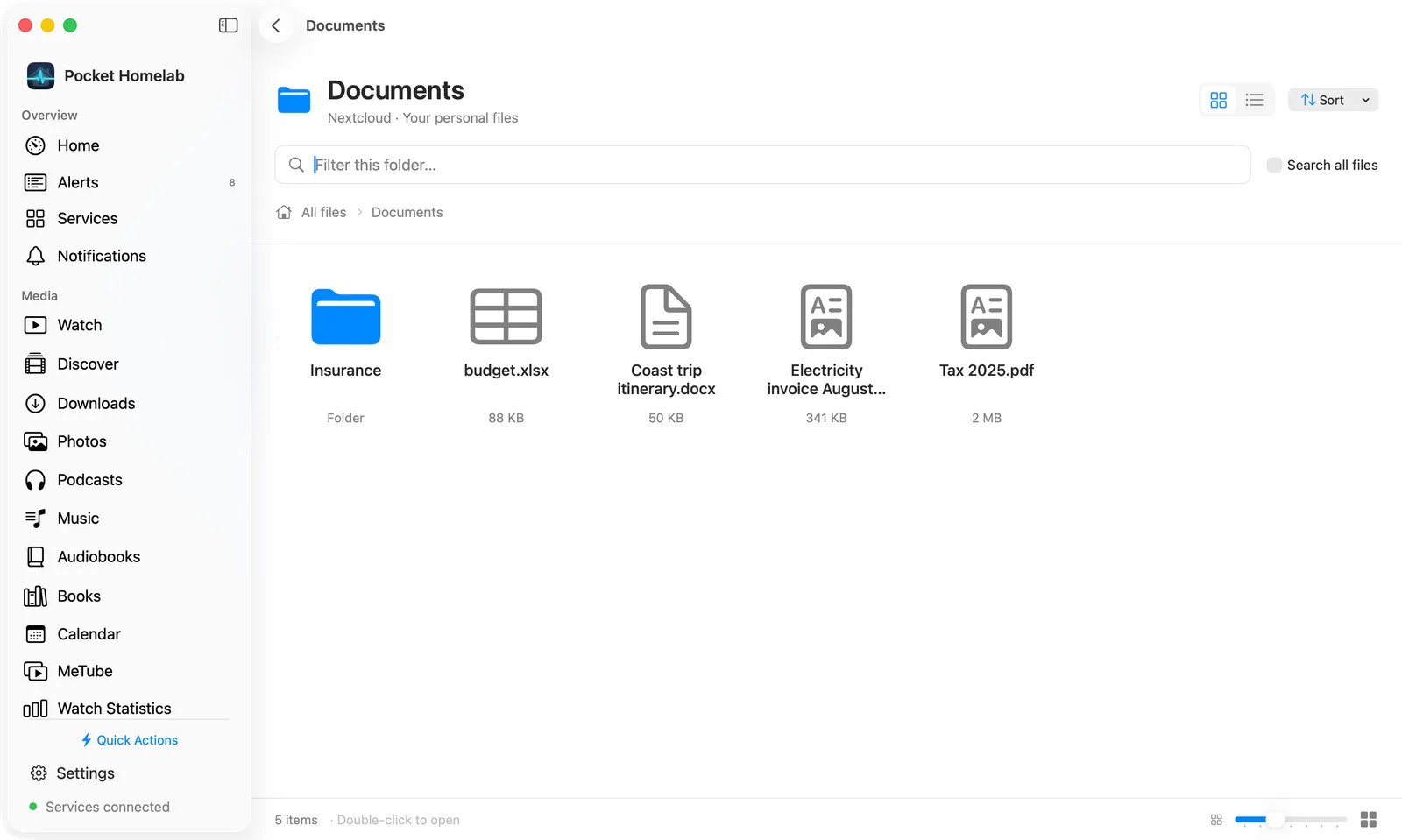Click Quick Actions link
This screenshot has width=1402, height=840.
tap(130, 740)
